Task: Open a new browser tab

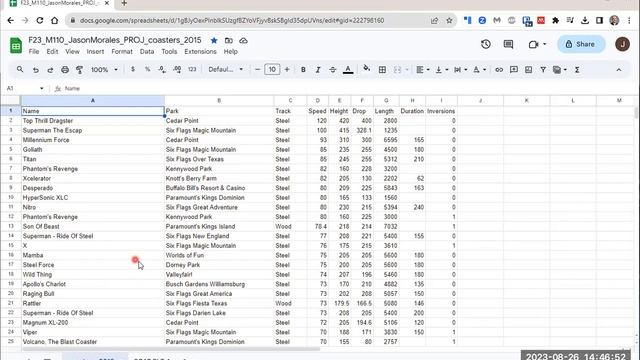Action: [x=124, y=3]
